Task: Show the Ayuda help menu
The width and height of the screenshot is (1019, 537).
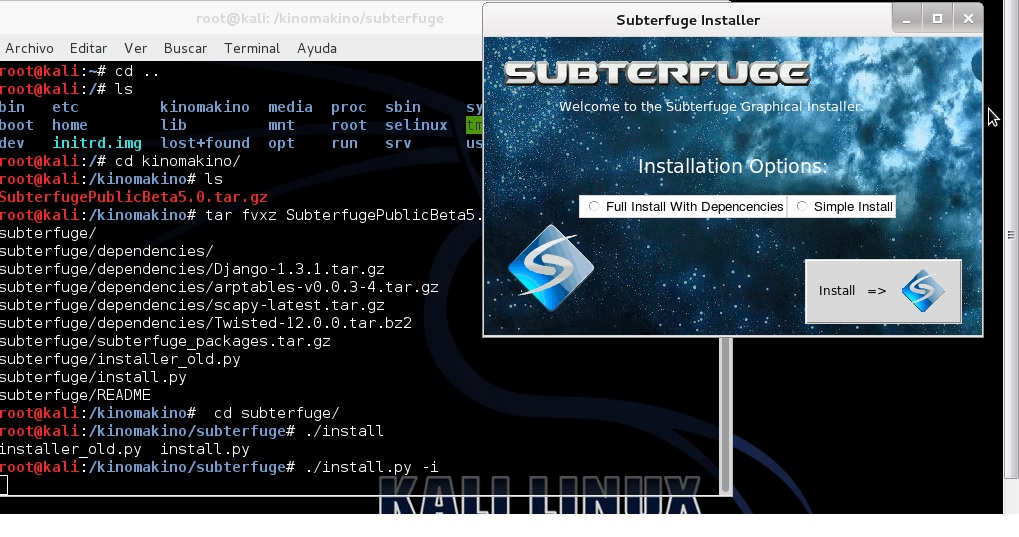Action: 317,48
